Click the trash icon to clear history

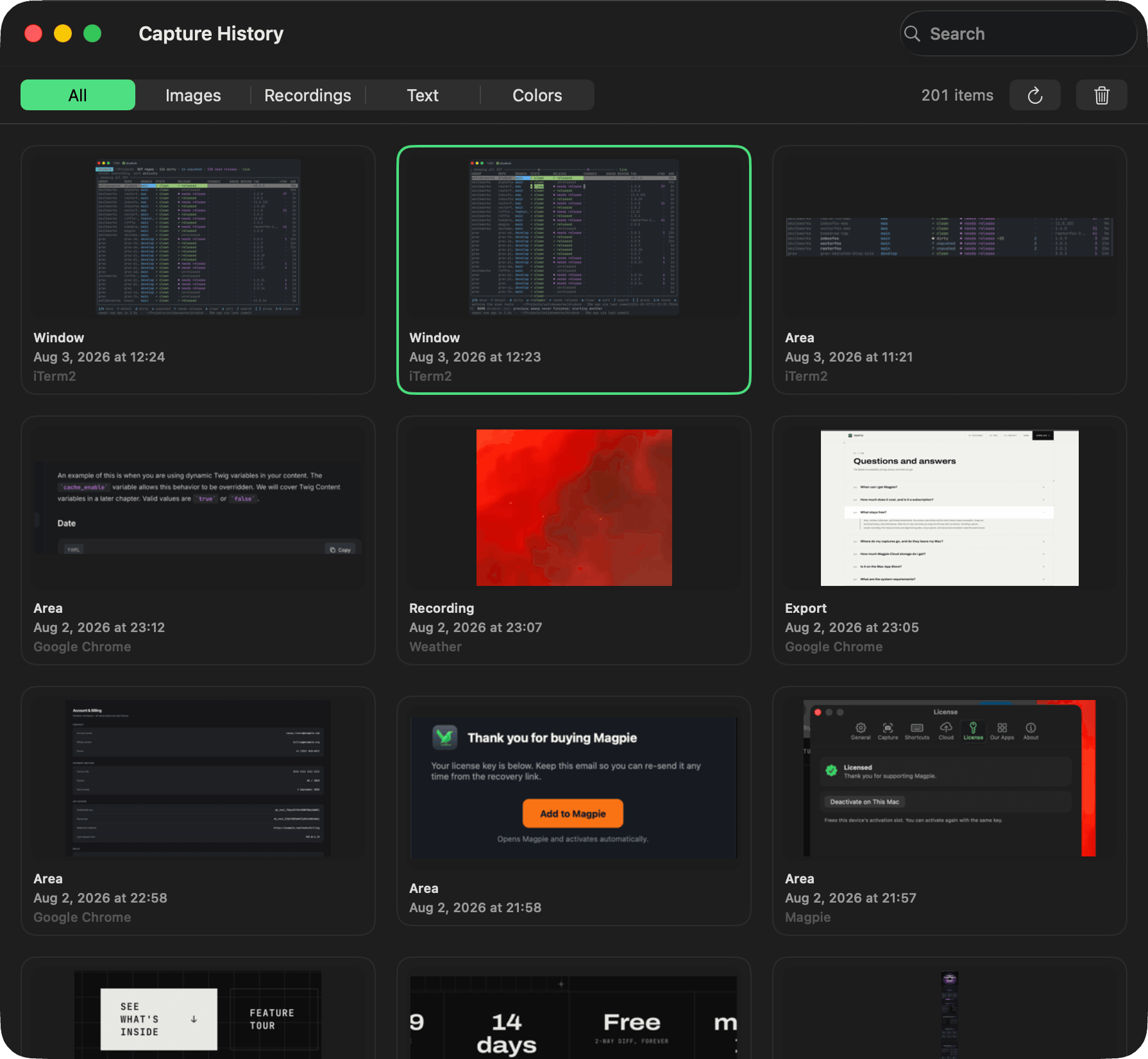pyautogui.click(x=1101, y=96)
